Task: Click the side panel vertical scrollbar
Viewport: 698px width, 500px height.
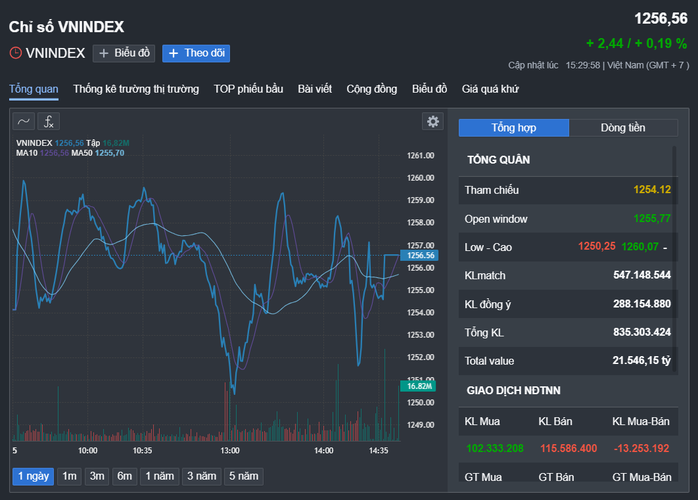Action: point(674,258)
